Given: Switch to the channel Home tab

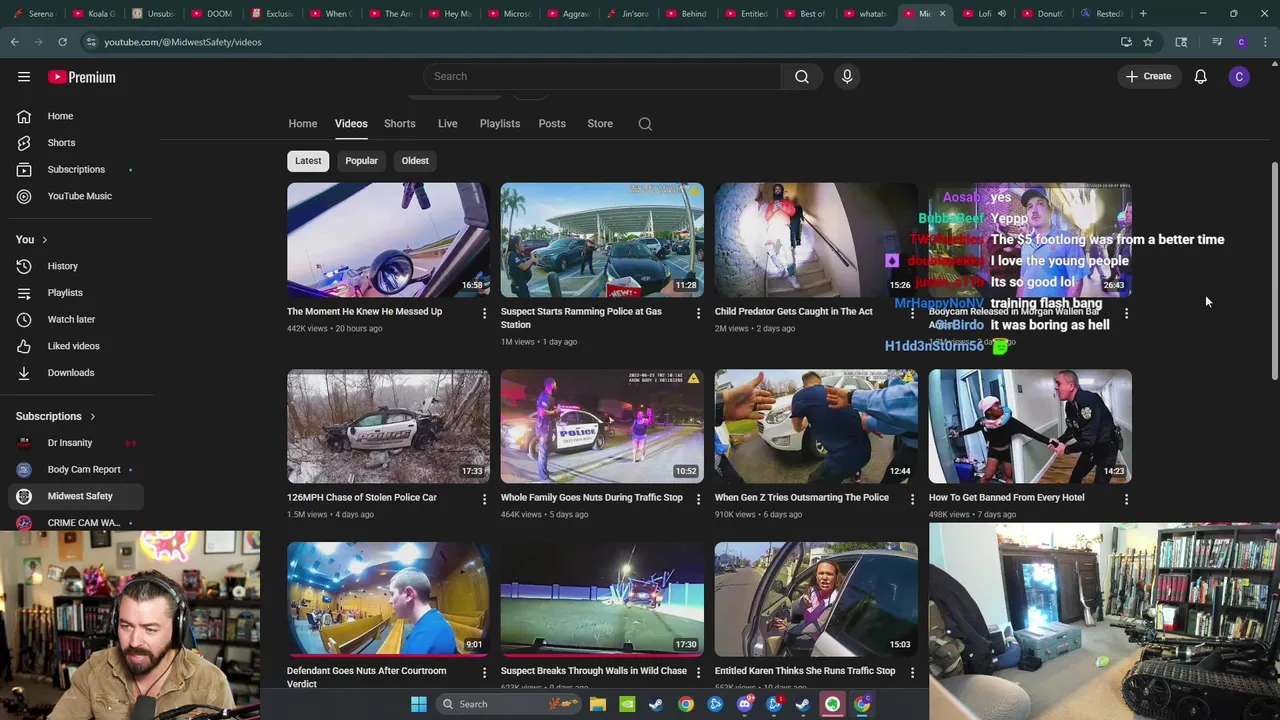Looking at the screenshot, I should pyautogui.click(x=303, y=124).
